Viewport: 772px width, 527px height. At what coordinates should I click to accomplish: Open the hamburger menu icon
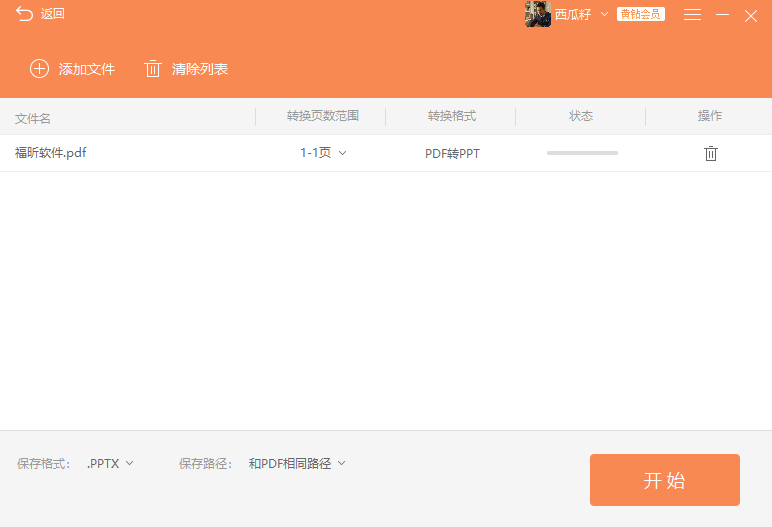click(692, 15)
